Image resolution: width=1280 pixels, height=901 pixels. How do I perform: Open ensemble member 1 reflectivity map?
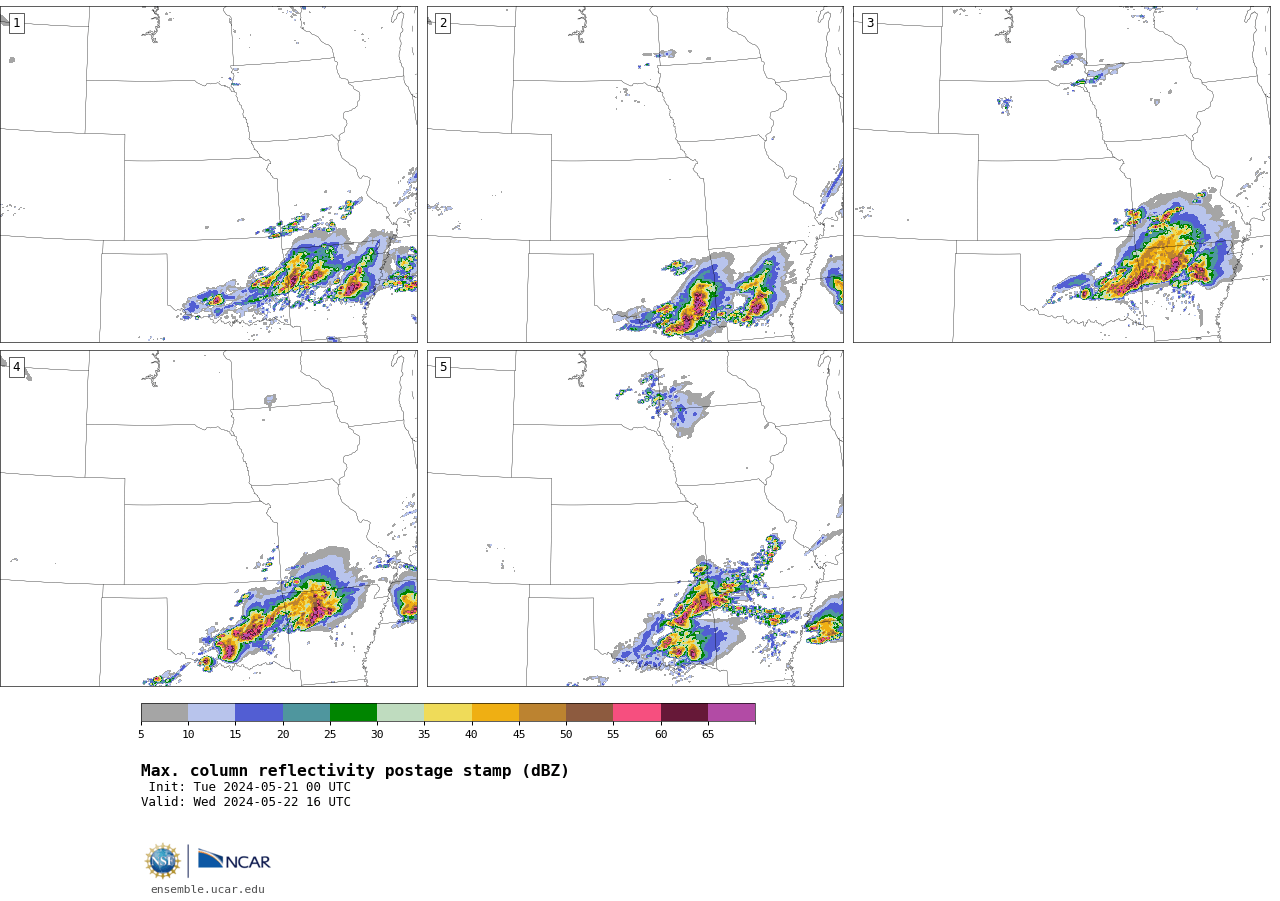[x=209, y=174]
